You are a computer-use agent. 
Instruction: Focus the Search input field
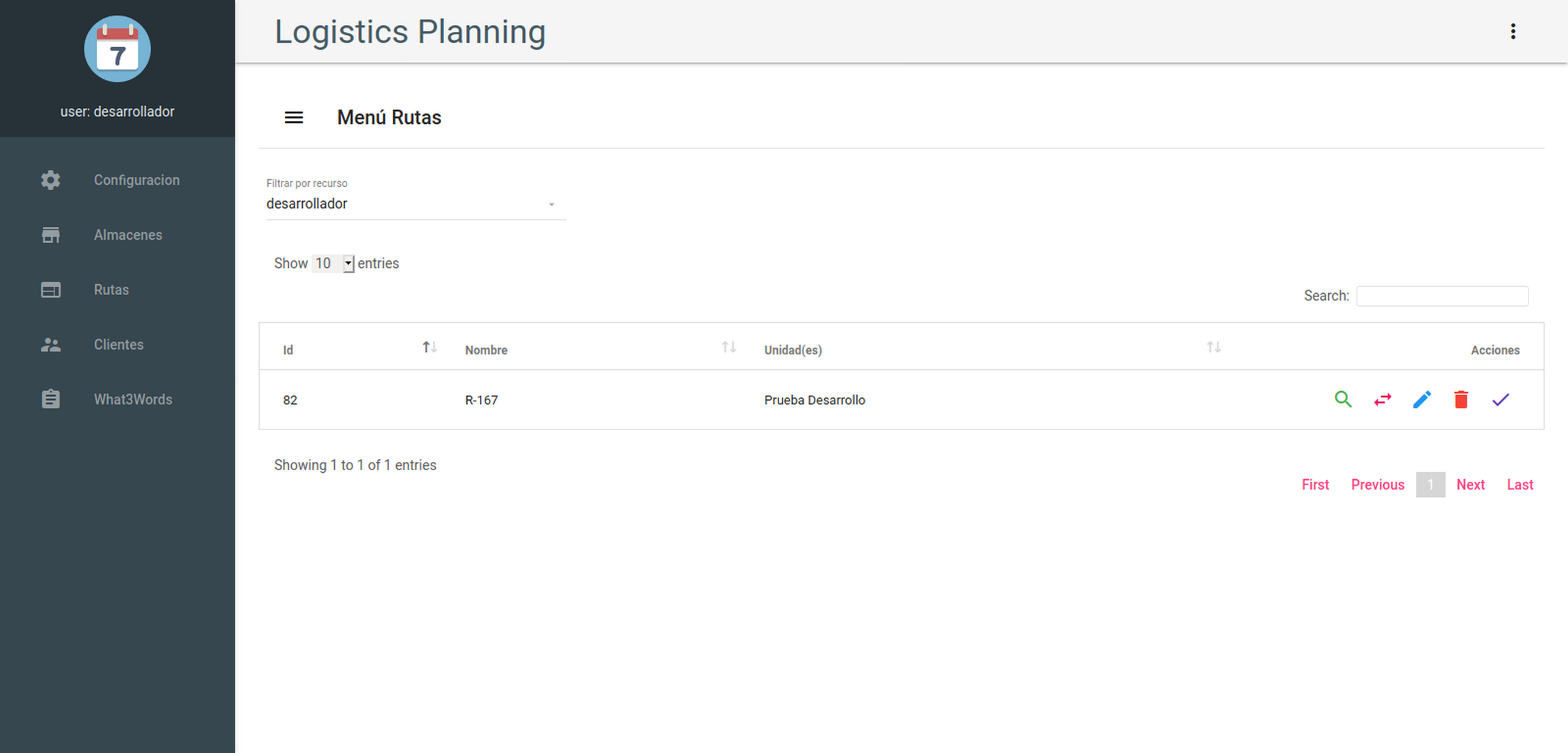pos(1442,296)
